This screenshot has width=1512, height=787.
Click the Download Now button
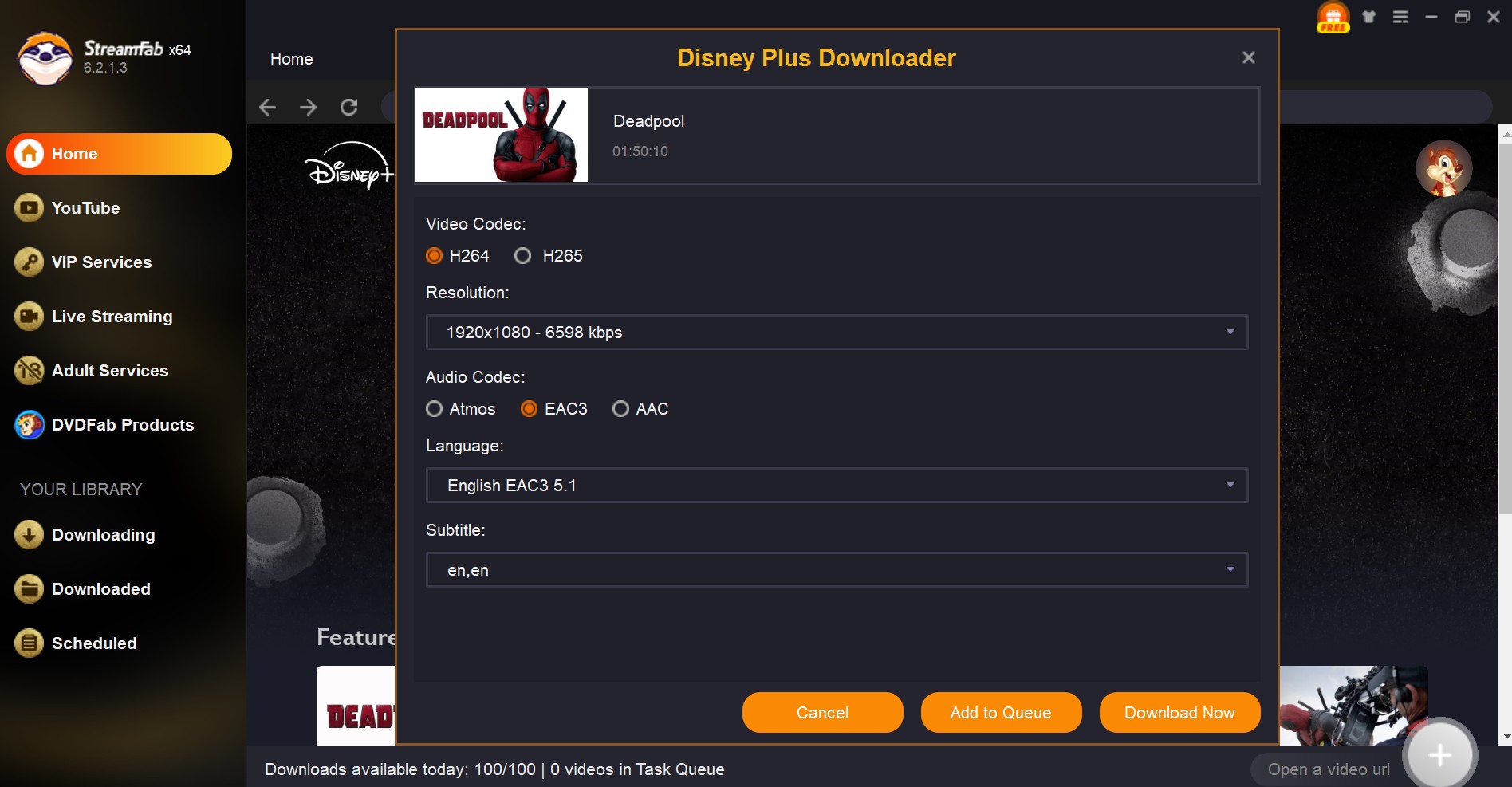(x=1179, y=713)
